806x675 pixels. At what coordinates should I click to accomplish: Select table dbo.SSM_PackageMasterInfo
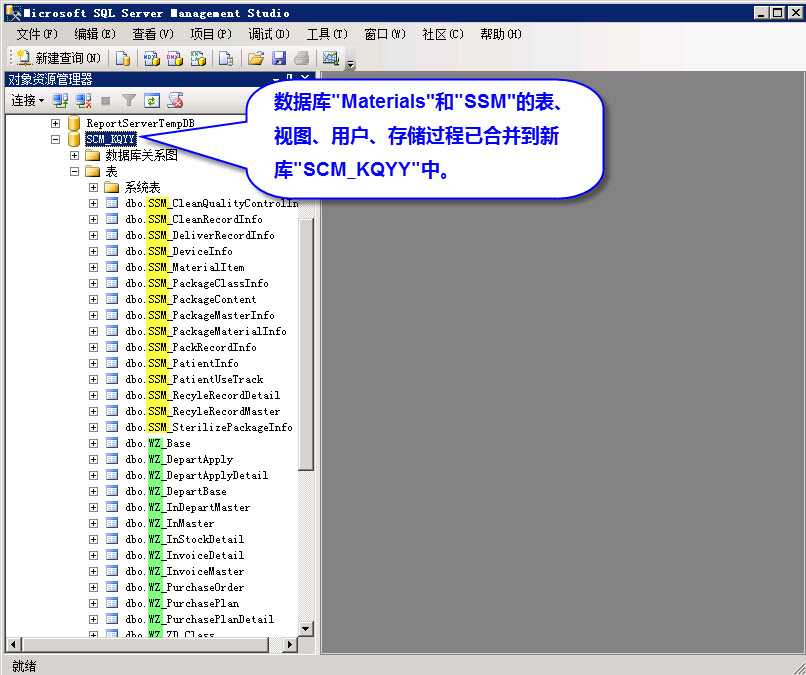coord(200,315)
